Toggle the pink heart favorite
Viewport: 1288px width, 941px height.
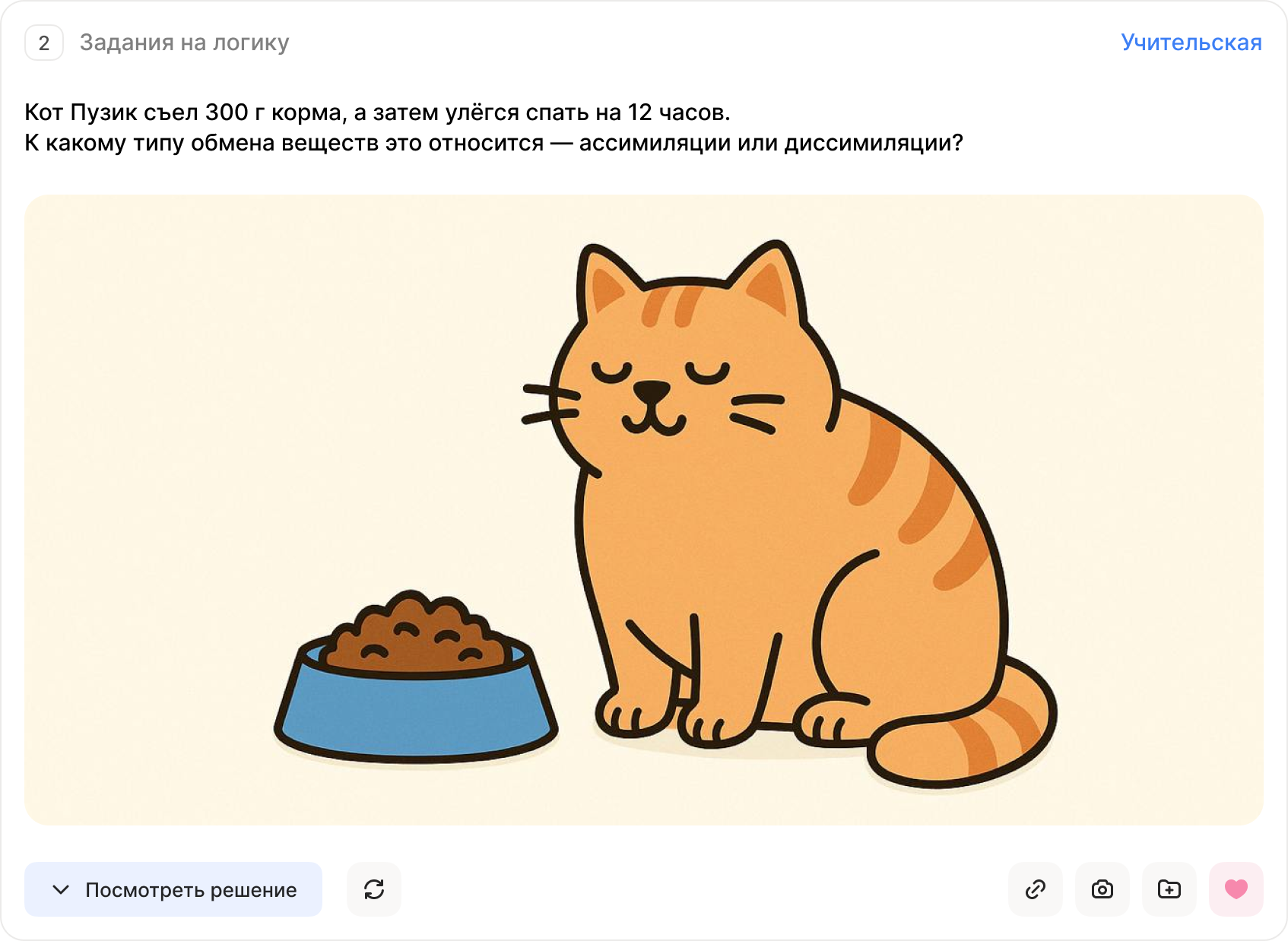tap(1236, 889)
